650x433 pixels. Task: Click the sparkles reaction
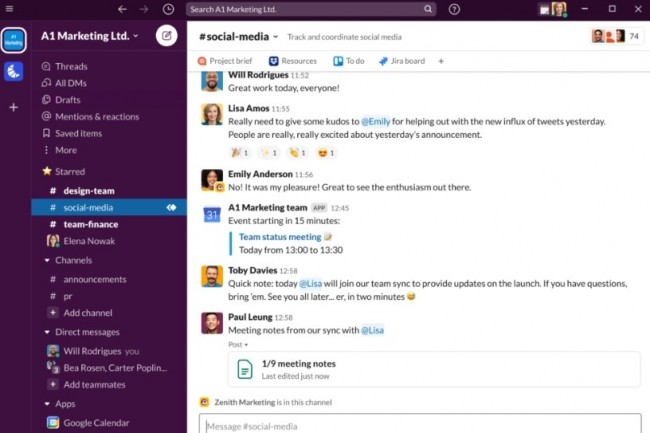coord(269,153)
